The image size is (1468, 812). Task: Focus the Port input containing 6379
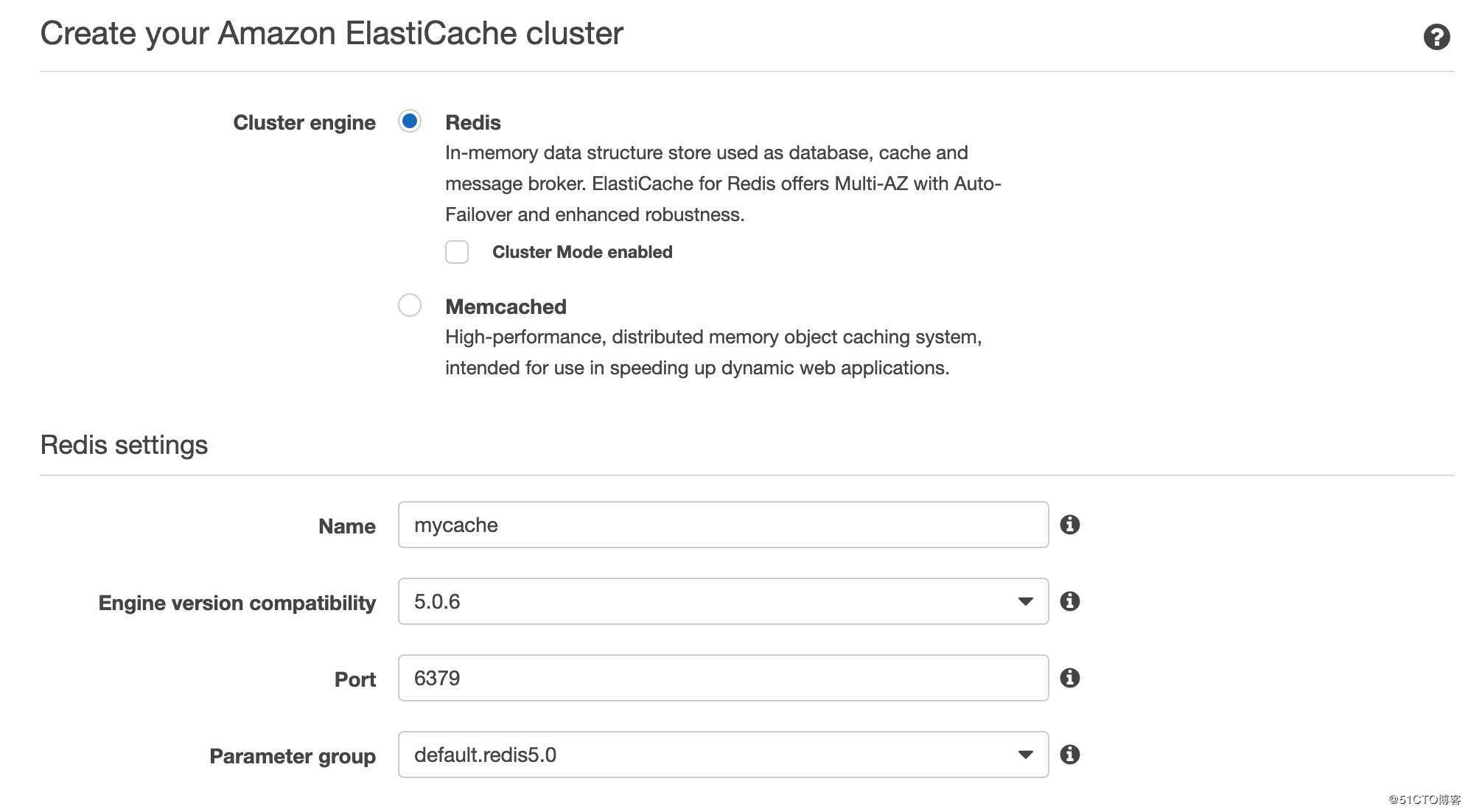click(x=722, y=678)
